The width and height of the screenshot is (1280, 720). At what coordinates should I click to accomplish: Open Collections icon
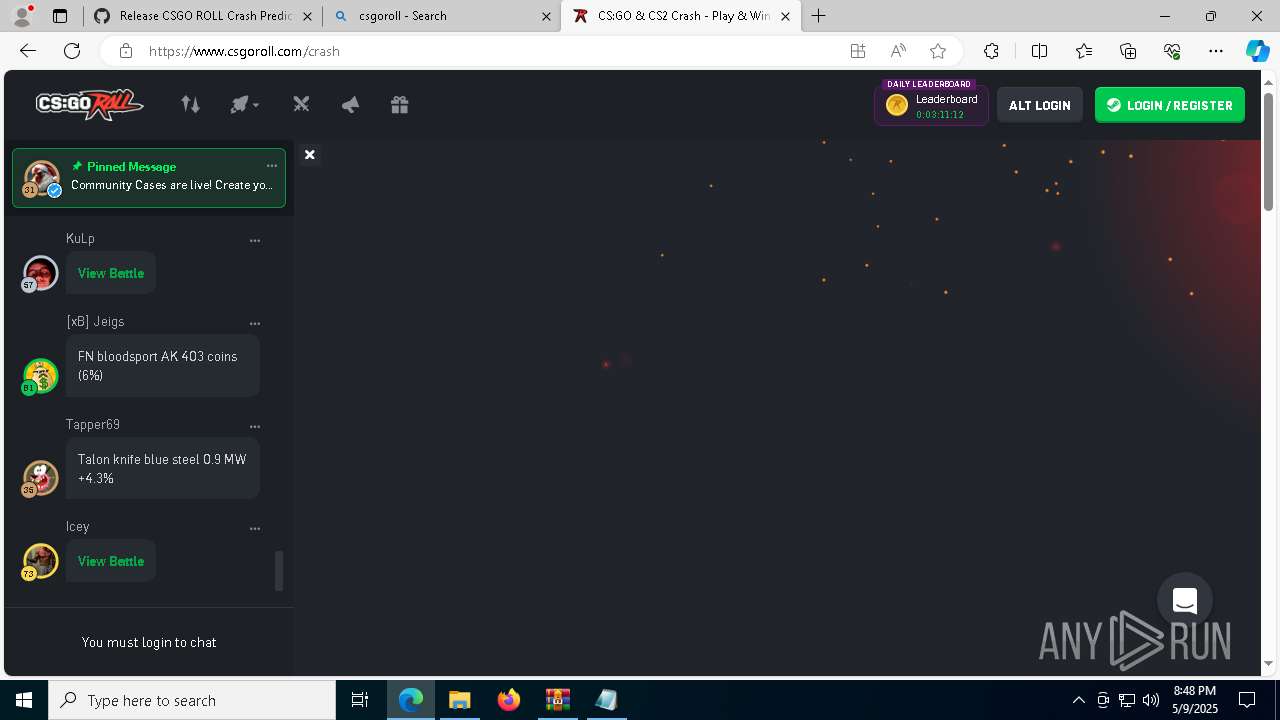point(1128,51)
